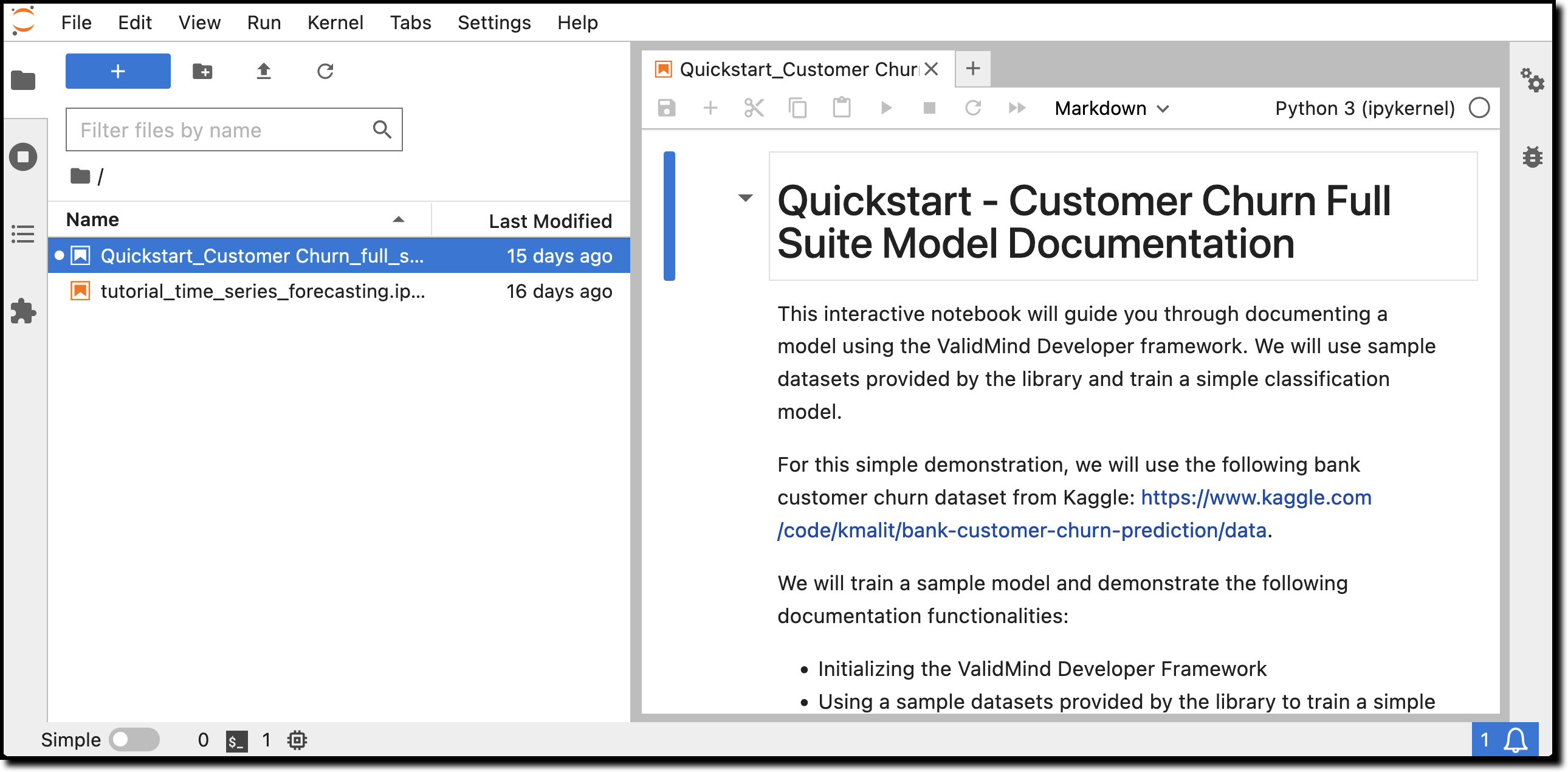
Task: Cut selected cell with scissors icon
Action: (754, 108)
